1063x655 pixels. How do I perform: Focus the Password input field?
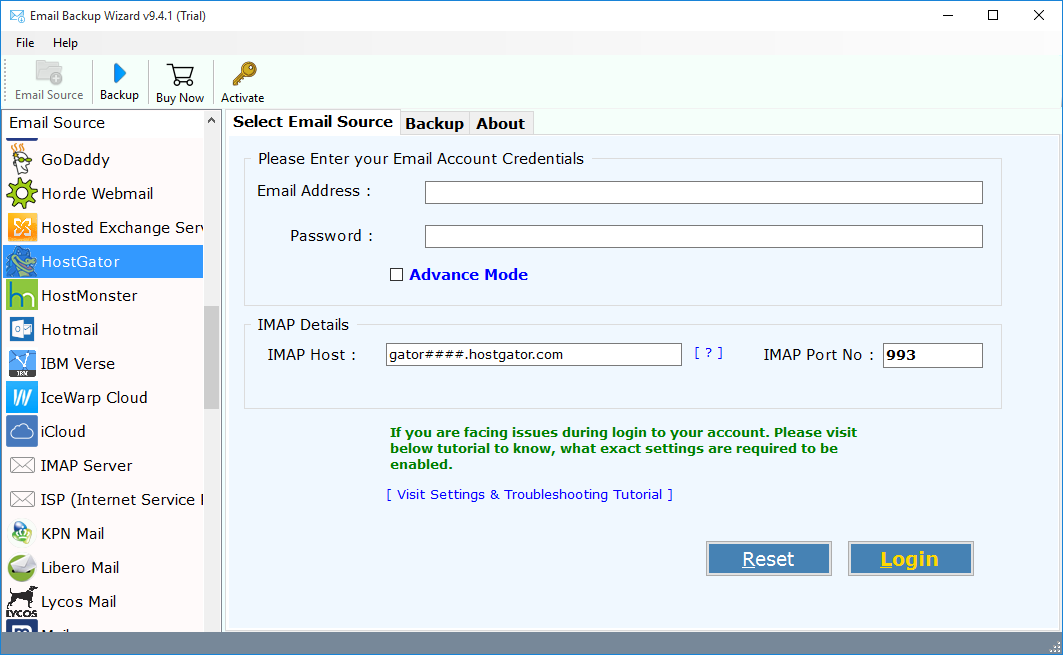pos(704,237)
